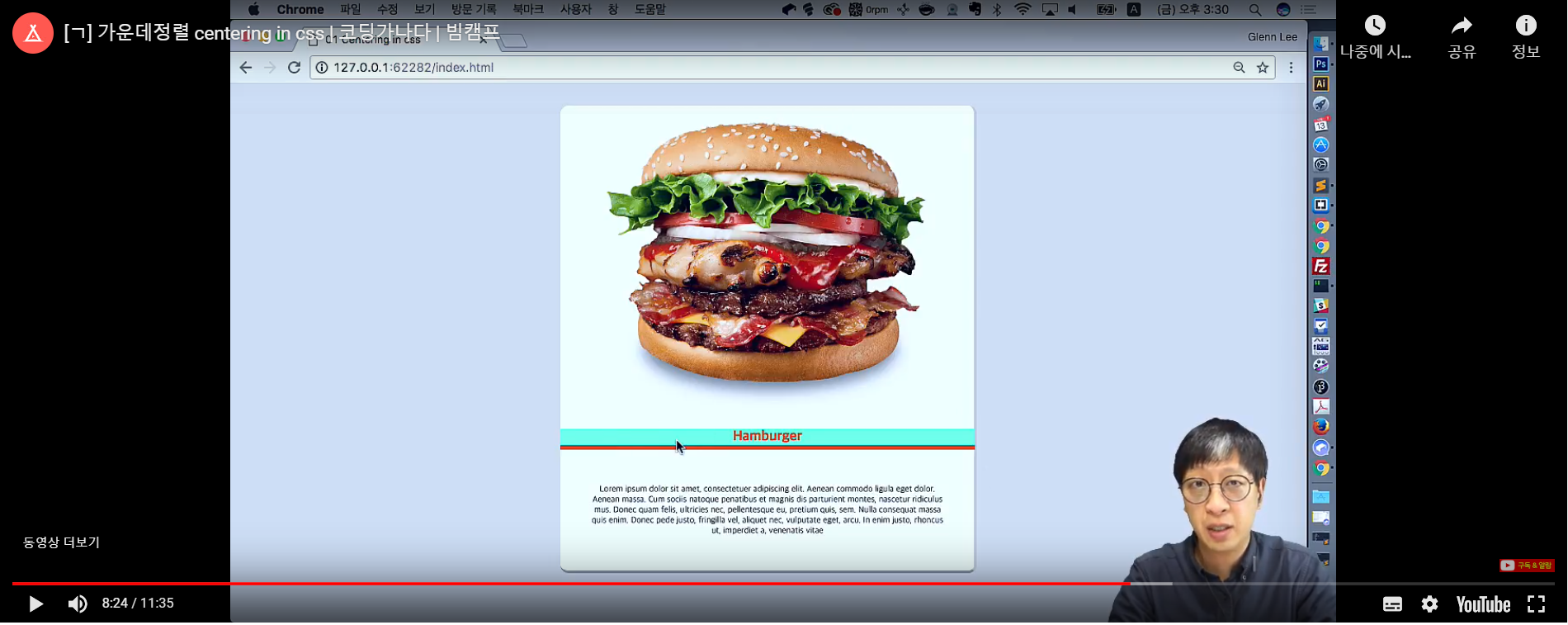Open Spotlight search in menu bar
The image size is (1568, 625).
[1255, 10]
